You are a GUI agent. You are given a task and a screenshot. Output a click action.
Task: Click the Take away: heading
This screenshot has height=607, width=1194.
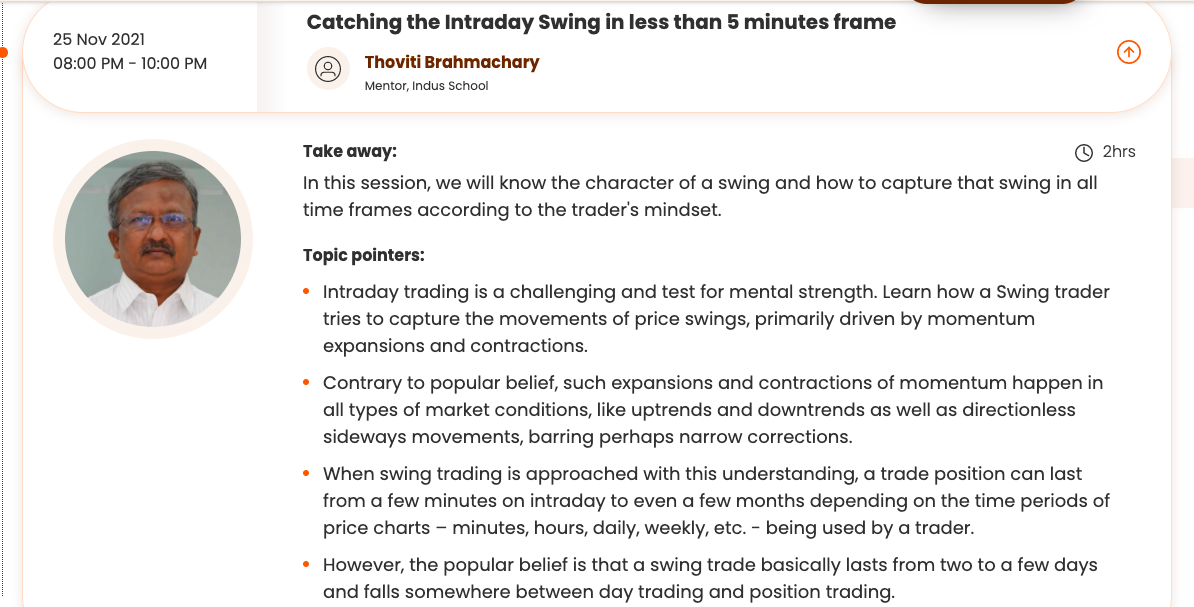click(x=349, y=151)
